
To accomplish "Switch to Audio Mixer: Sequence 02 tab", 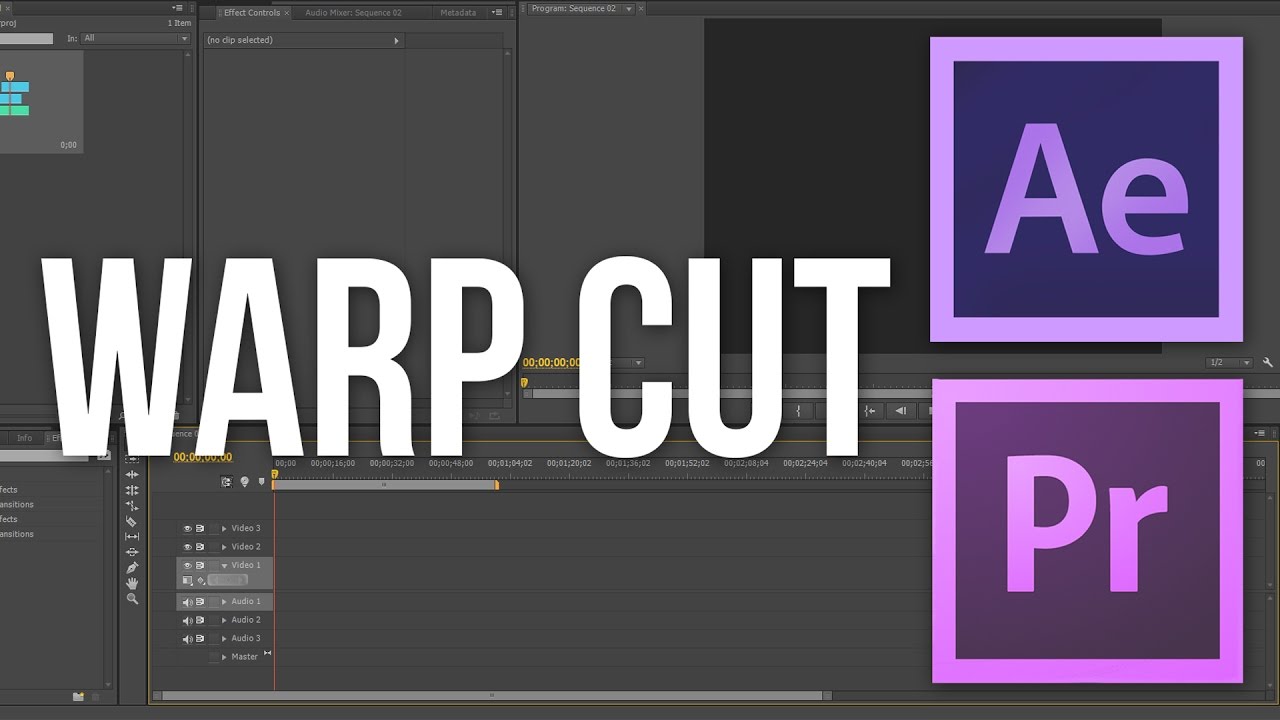I will (x=353, y=13).
